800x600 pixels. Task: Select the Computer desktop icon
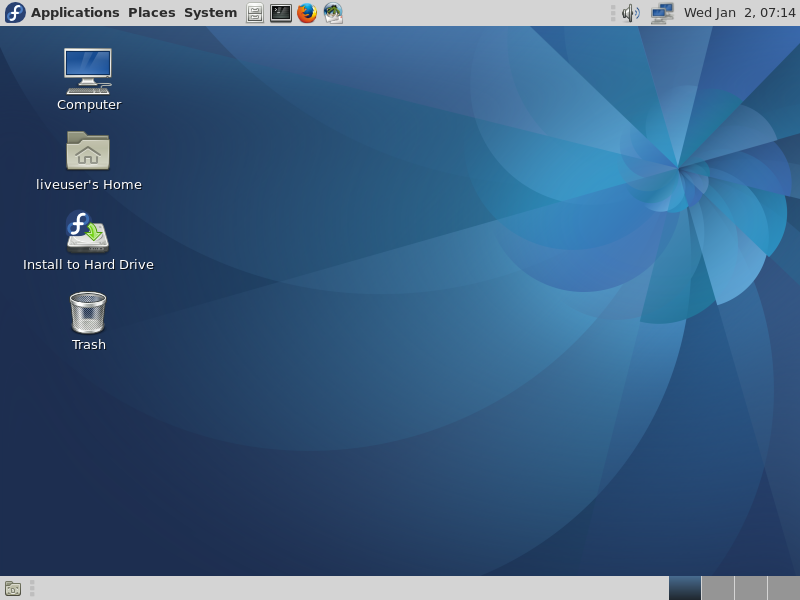(x=88, y=71)
